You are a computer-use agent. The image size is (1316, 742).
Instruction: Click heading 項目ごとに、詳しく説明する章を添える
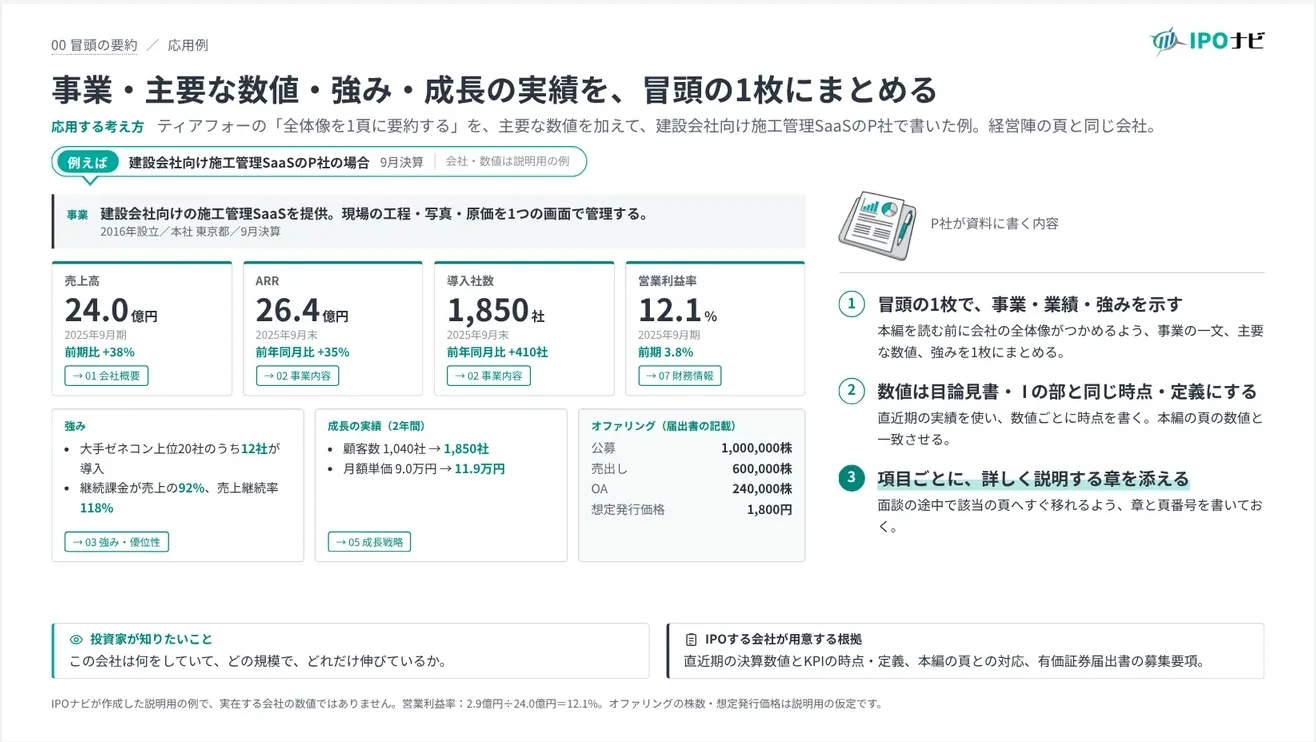tap(1033, 478)
